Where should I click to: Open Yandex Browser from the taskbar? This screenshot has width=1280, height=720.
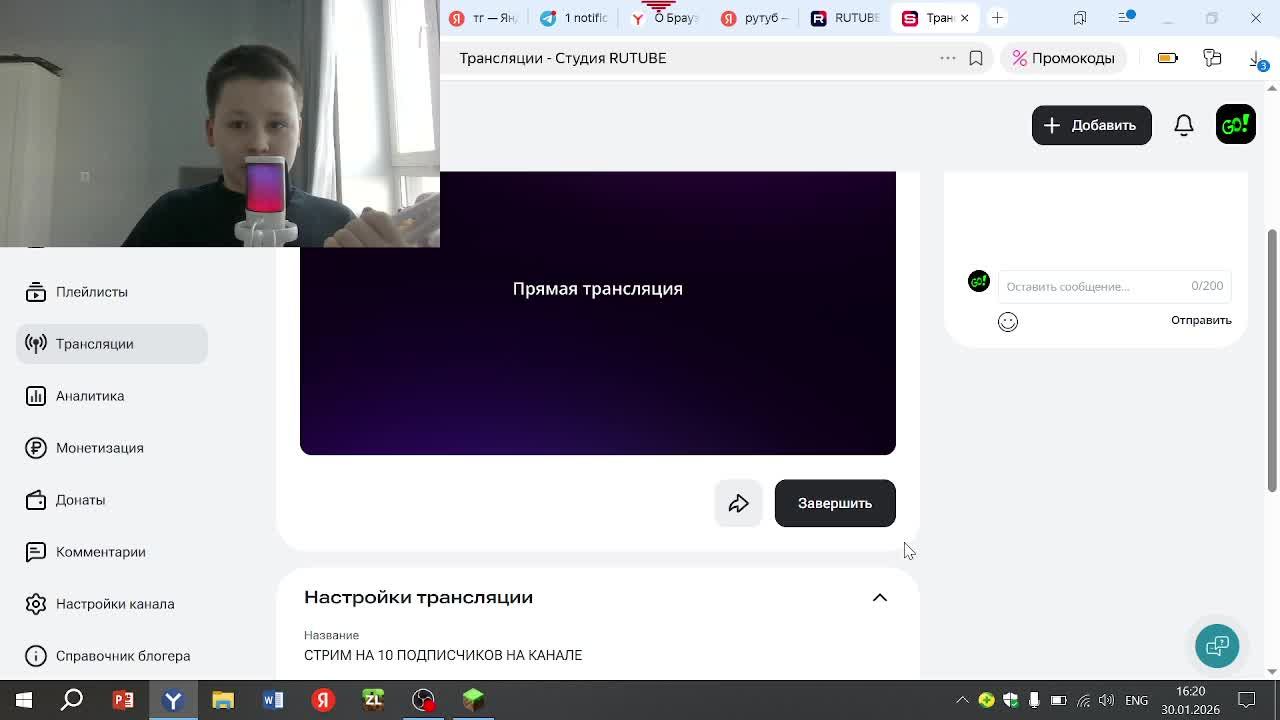[x=173, y=700]
